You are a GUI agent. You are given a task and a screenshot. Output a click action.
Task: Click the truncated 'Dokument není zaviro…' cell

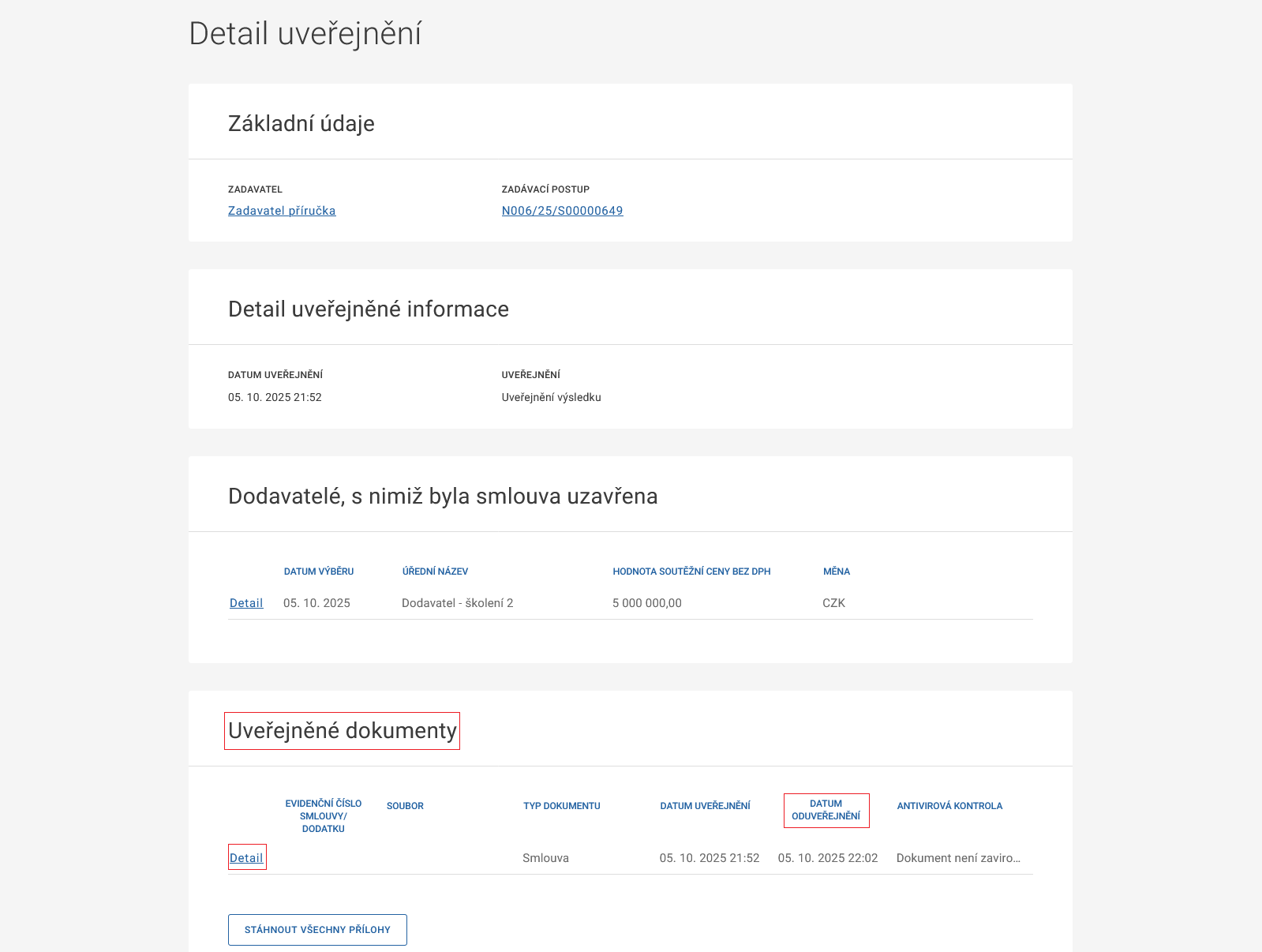pos(958,858)
